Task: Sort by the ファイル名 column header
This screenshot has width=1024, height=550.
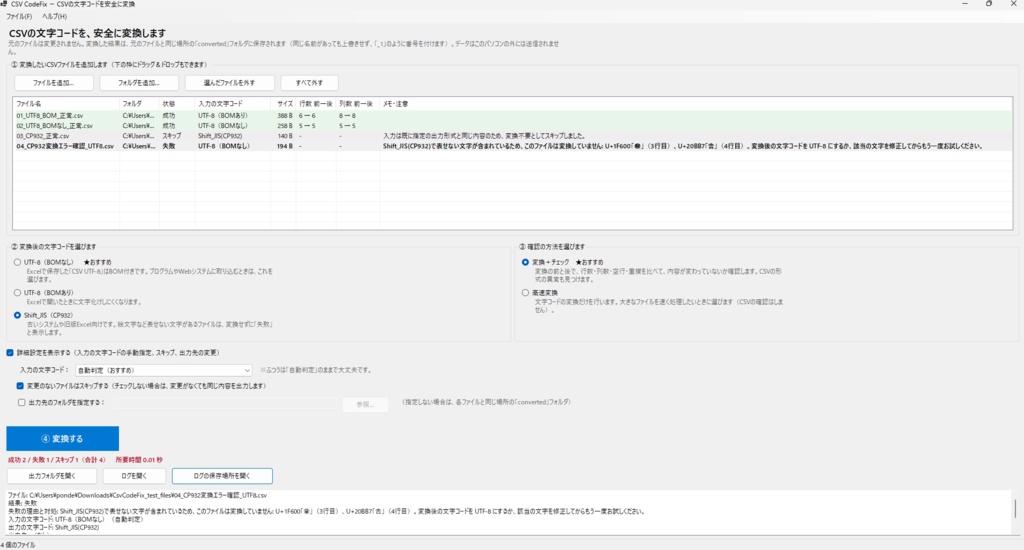Action: (x=66, y=103)
